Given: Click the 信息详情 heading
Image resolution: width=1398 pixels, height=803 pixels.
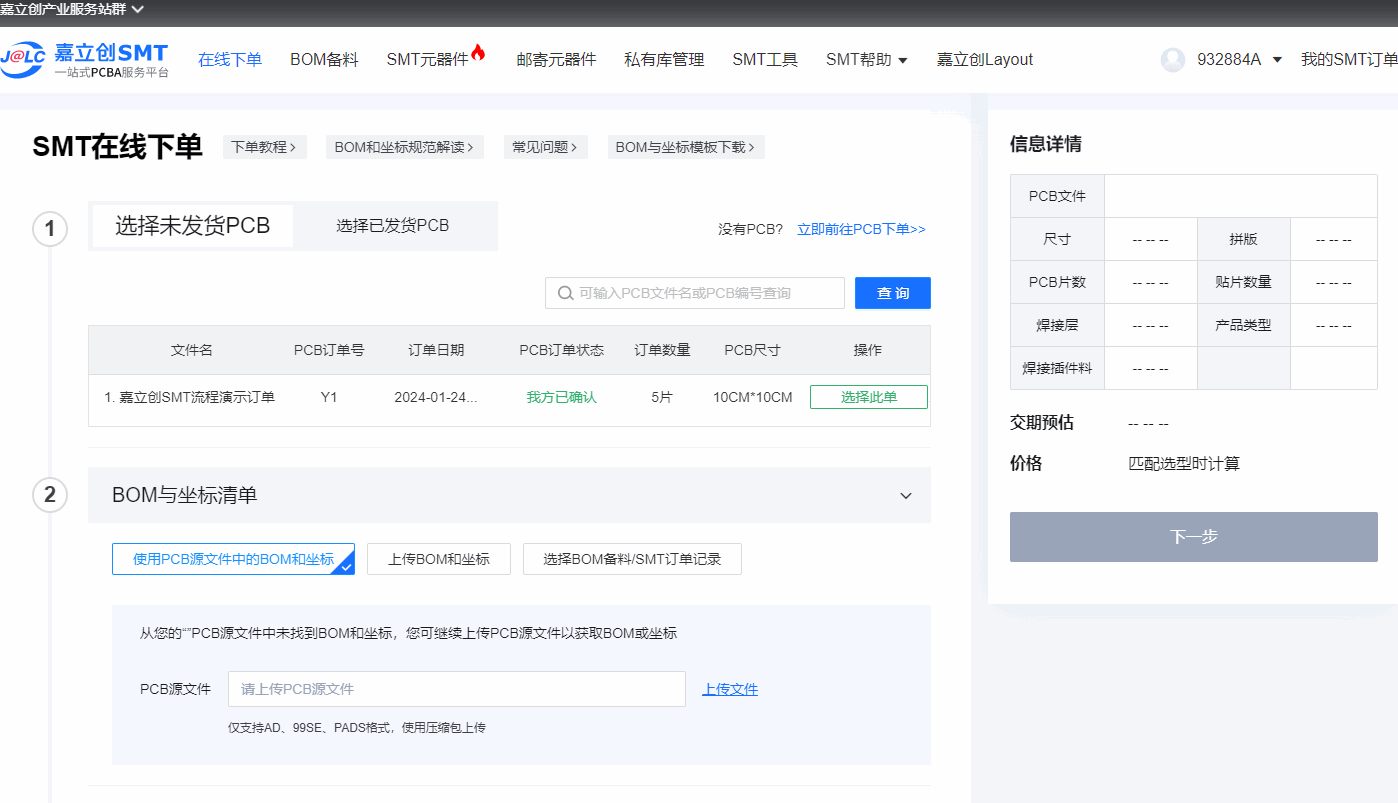Looking at the screenshot, I should 1046,144.
